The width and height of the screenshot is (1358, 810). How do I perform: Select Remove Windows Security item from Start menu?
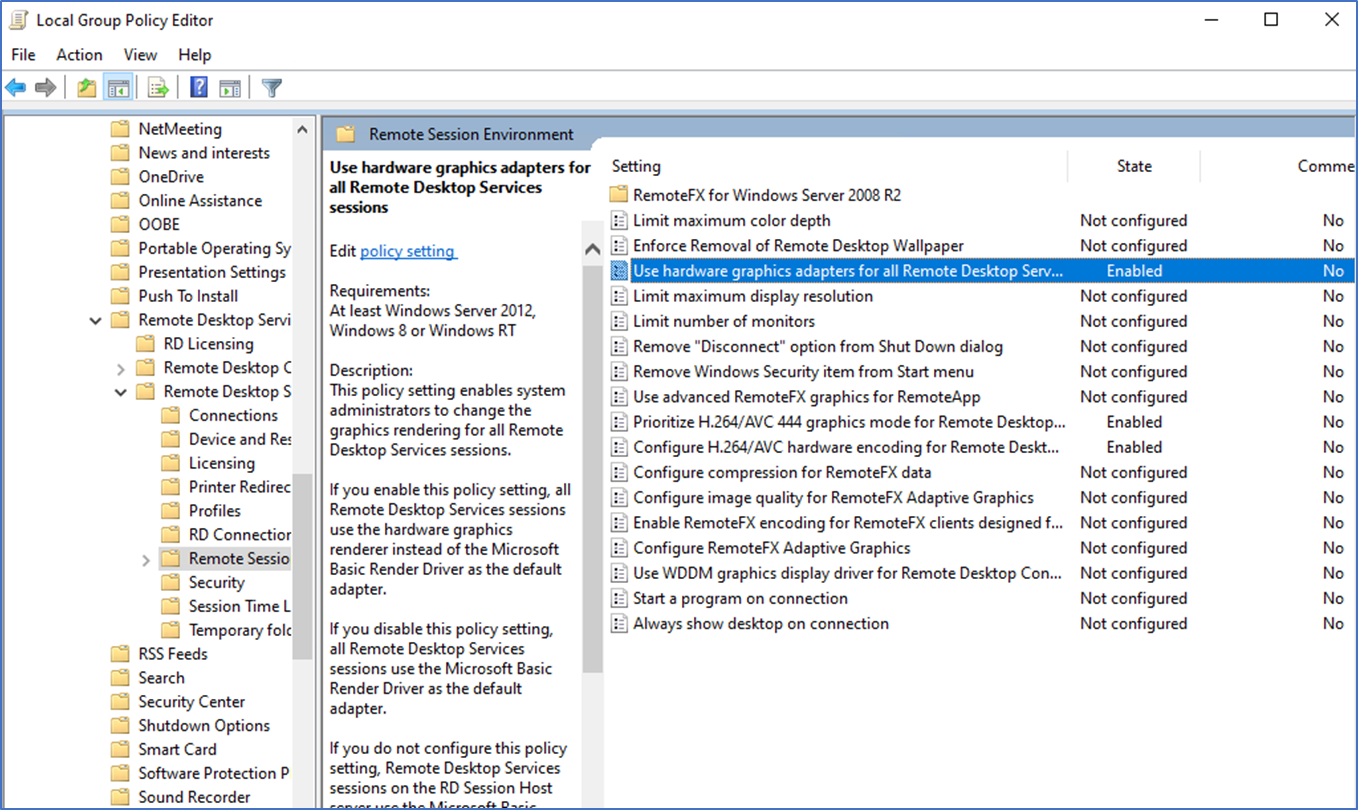click(x=803, y=372)
